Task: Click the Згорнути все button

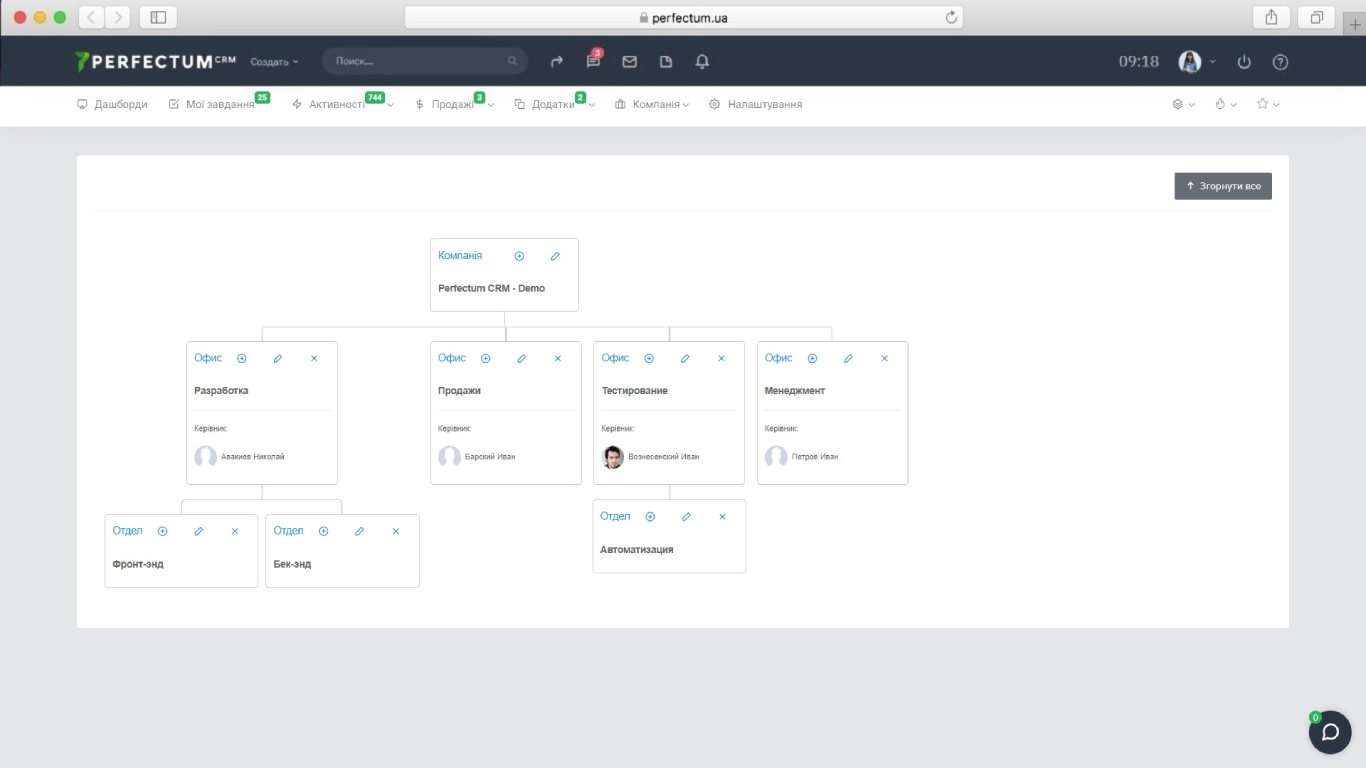Action: [x=1222, y=186]
